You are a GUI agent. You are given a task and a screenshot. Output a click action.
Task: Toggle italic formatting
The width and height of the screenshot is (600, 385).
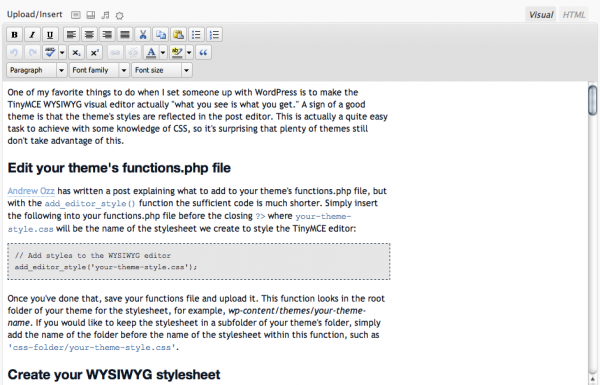[x=33, y=34]
